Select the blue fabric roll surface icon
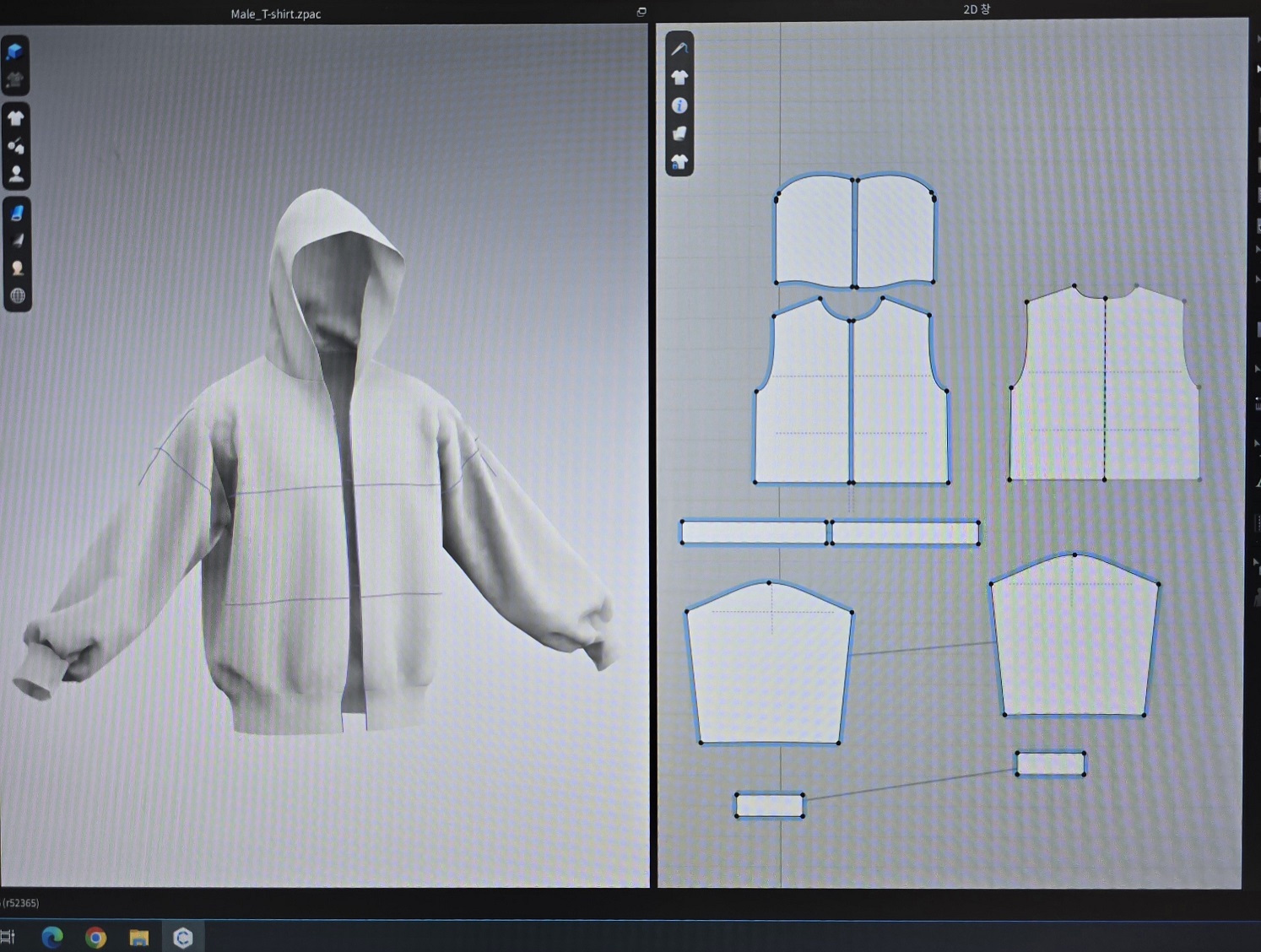The image size is (1261, 952). coord(16,214)
